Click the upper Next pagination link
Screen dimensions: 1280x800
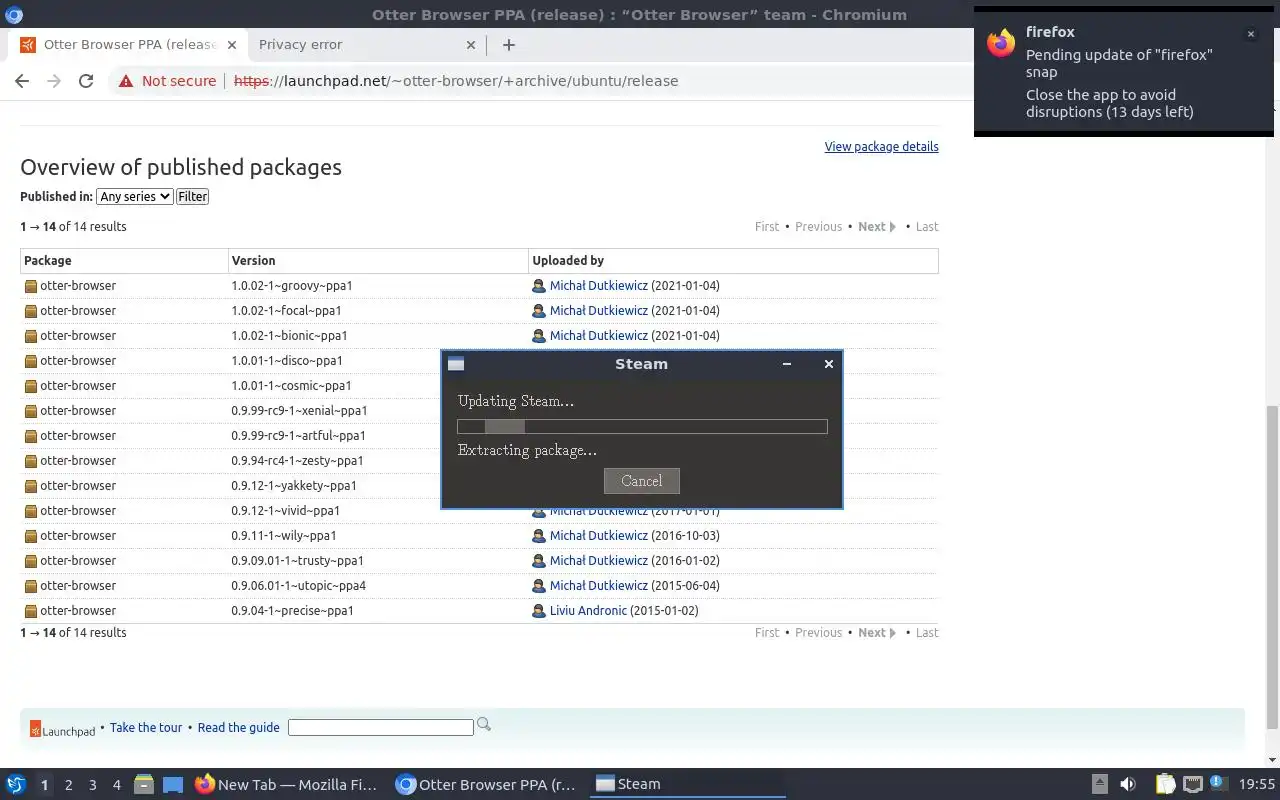click(x=877, y=226)
